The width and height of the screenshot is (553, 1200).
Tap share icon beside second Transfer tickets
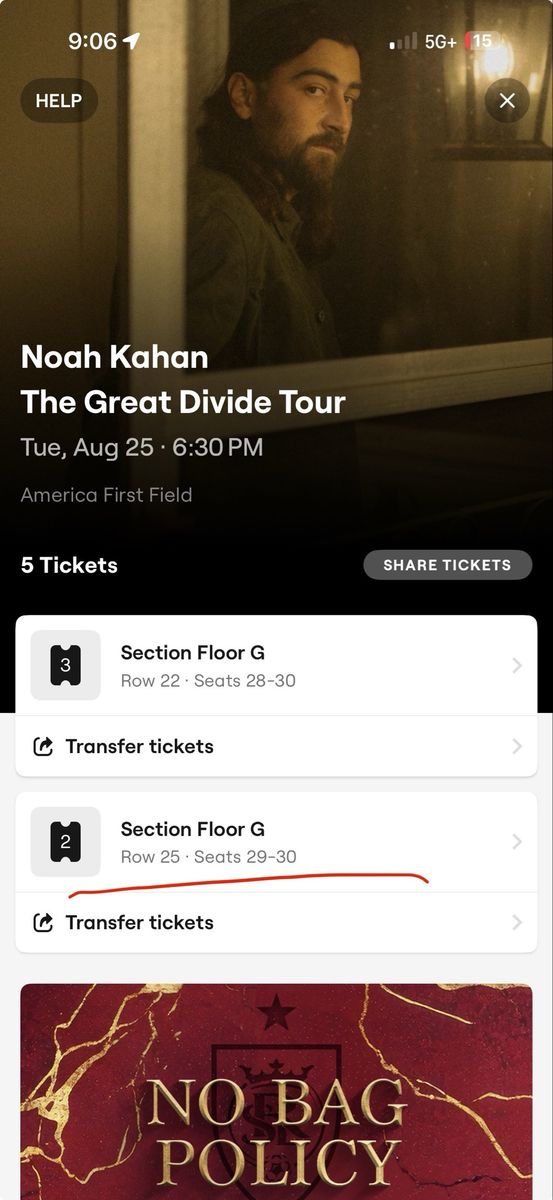[43, 923]
